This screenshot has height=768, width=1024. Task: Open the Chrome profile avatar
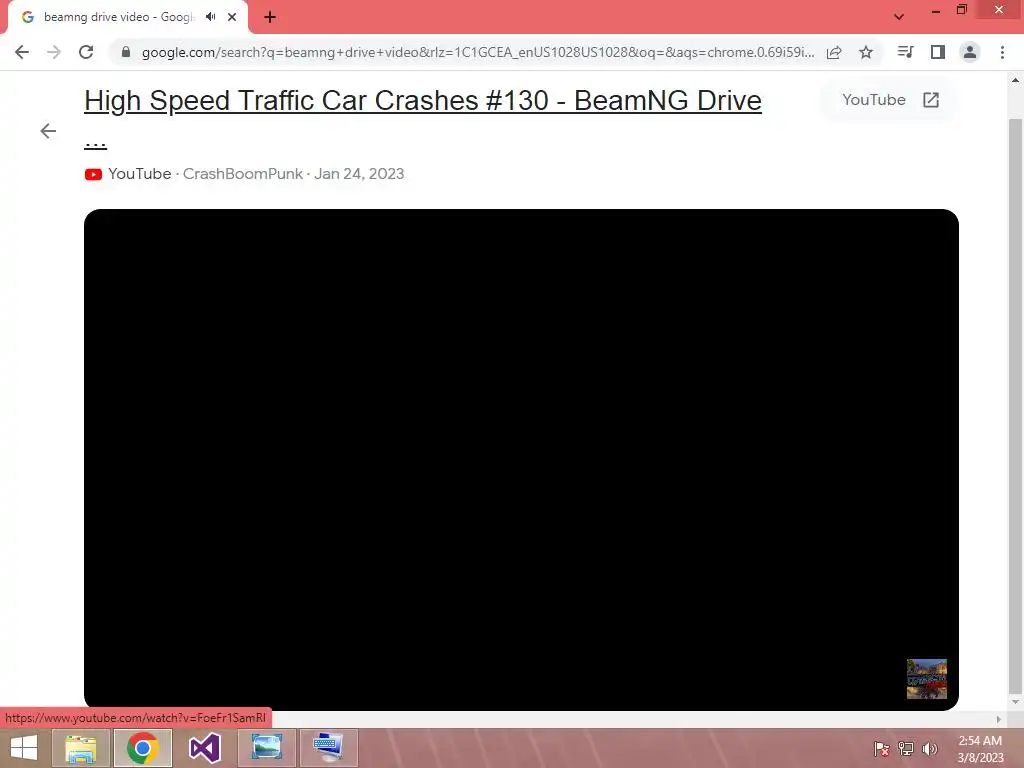pyautogui.click(x=970, y=52)
